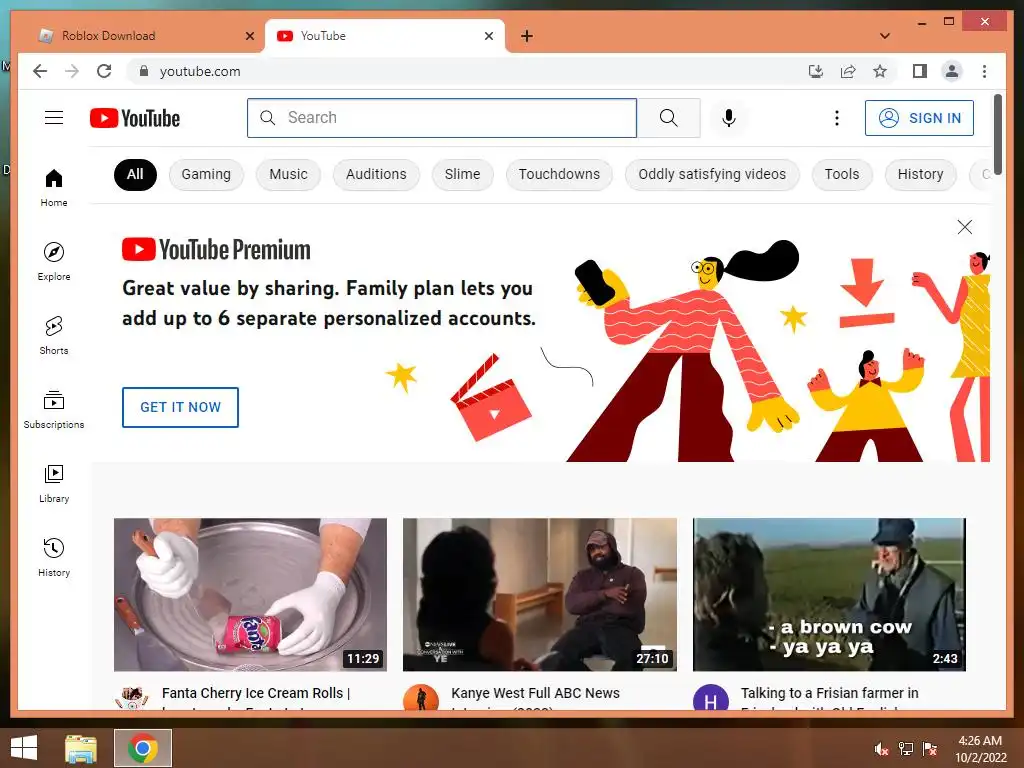Select the Music filter chip
Viewport: 1024px width, 768px height.
288,174
